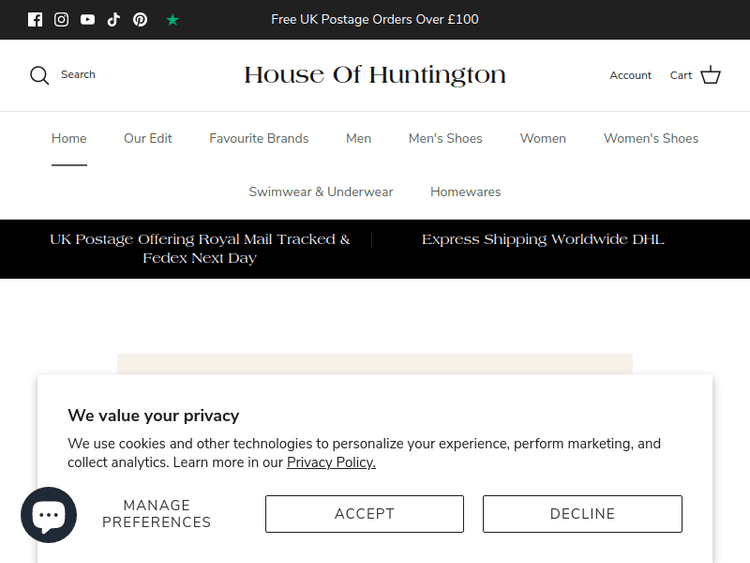This screenshot has width=750, height=563.
Task: Go to the Account page
Action: (x=630, y=75)
